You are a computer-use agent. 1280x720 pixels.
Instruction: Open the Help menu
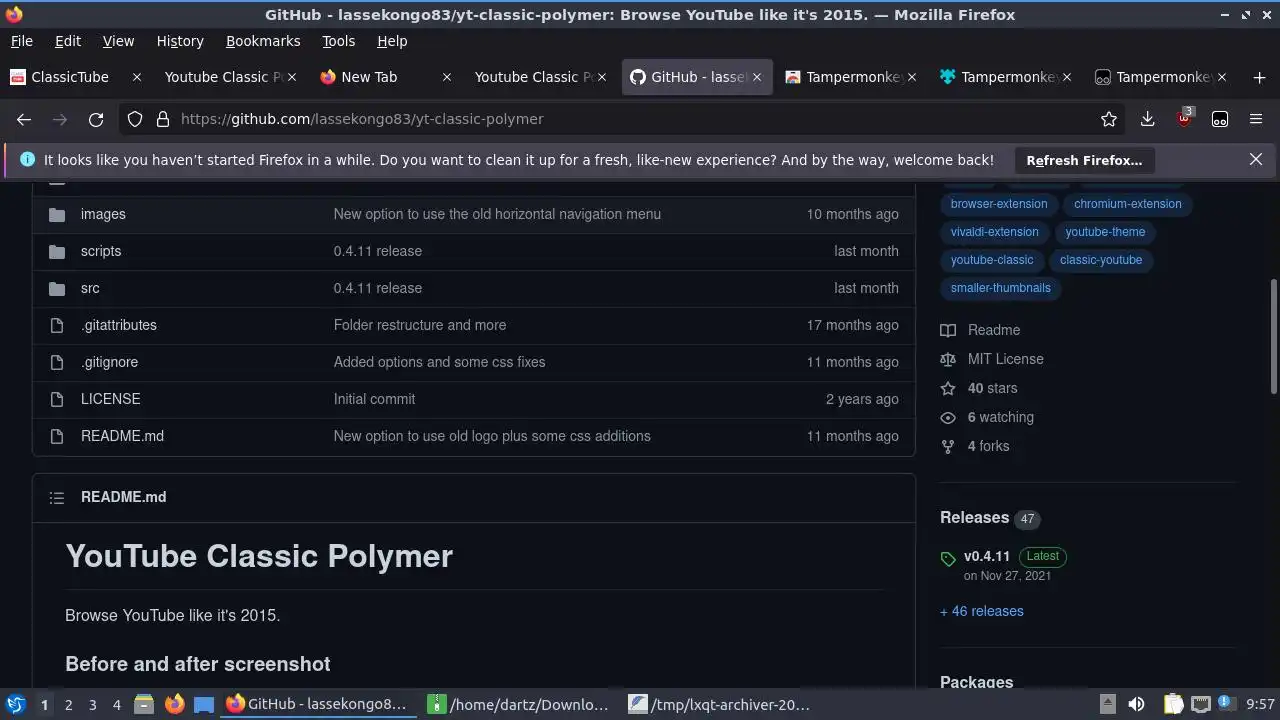(392, 41)
